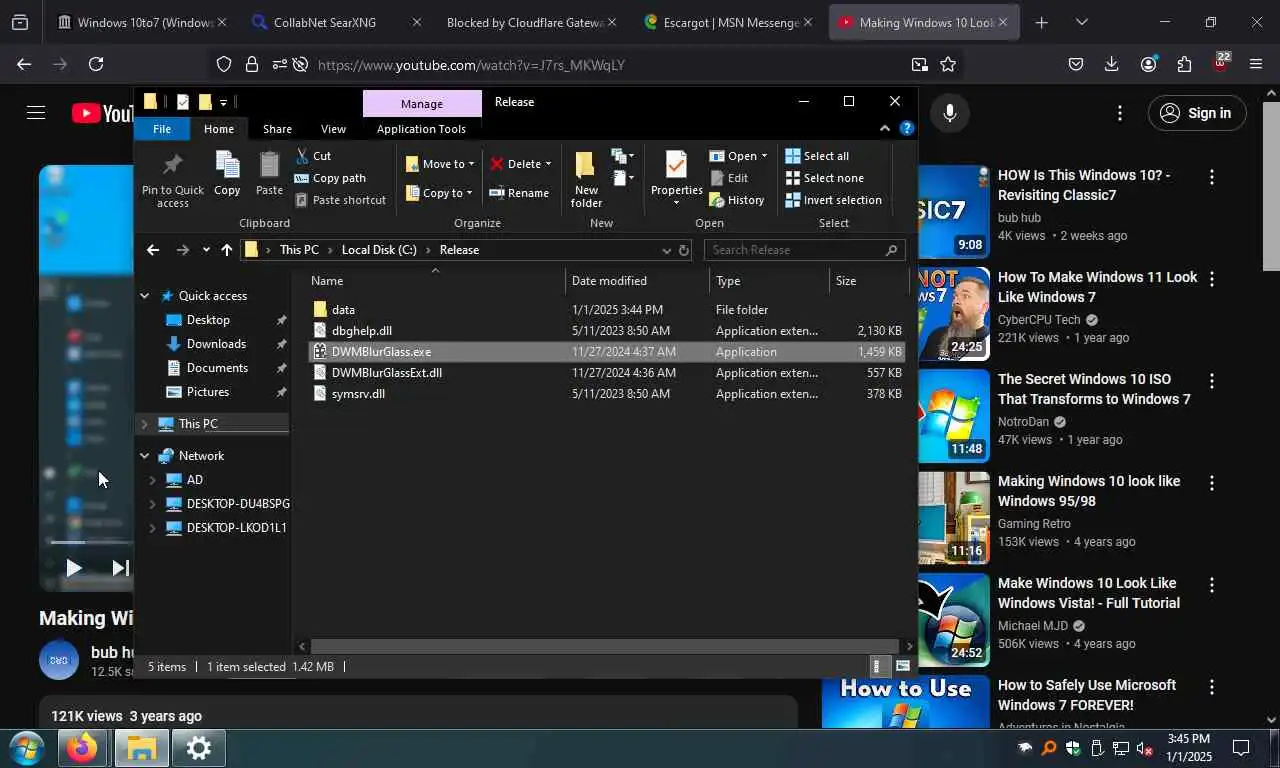Image resolution: width=1280 pixels, height=768 pixels.
Task: Click Select none in the ribbon
Action: coord(824,178)
